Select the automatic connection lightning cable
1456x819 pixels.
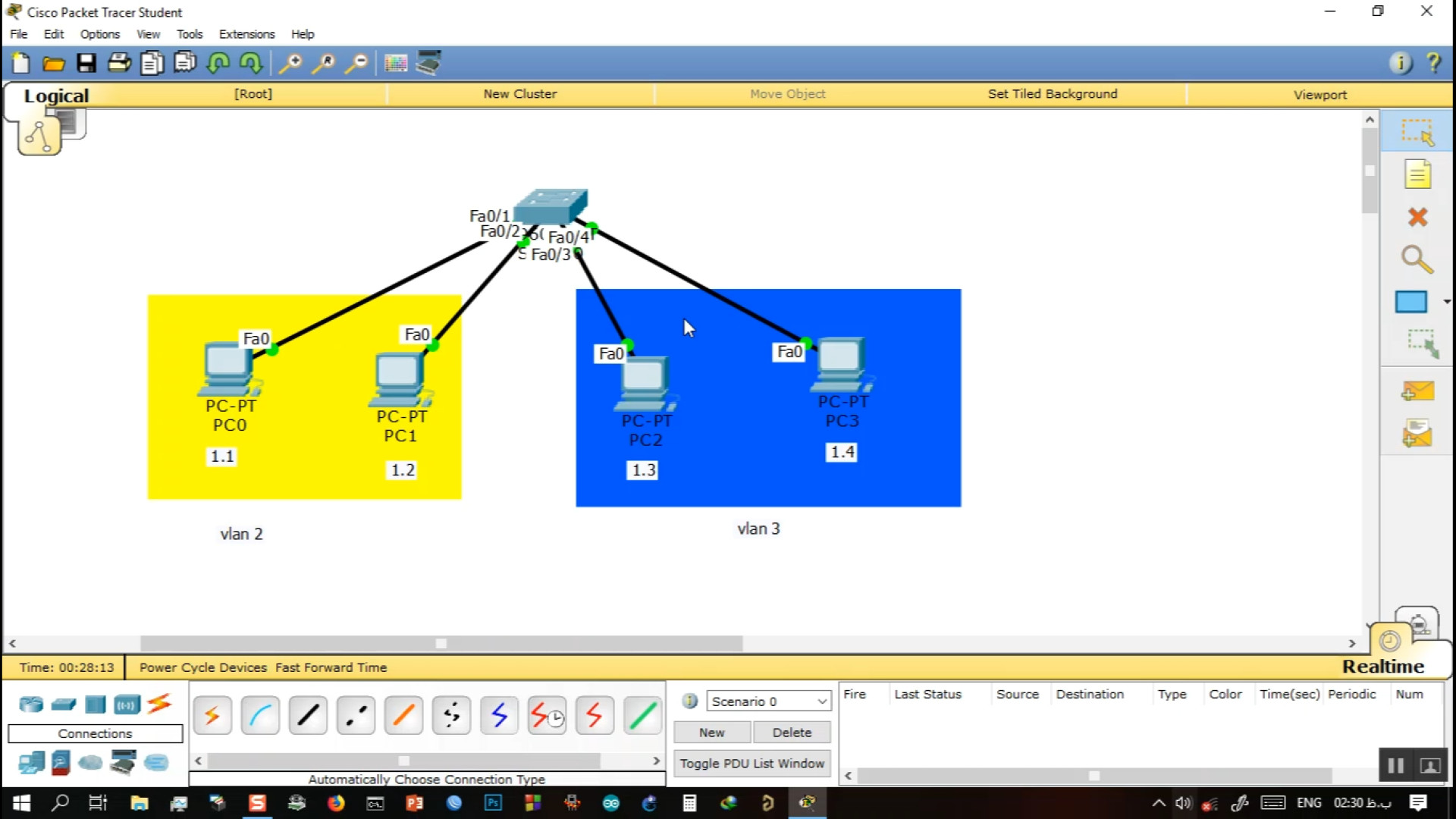point(212,715)
